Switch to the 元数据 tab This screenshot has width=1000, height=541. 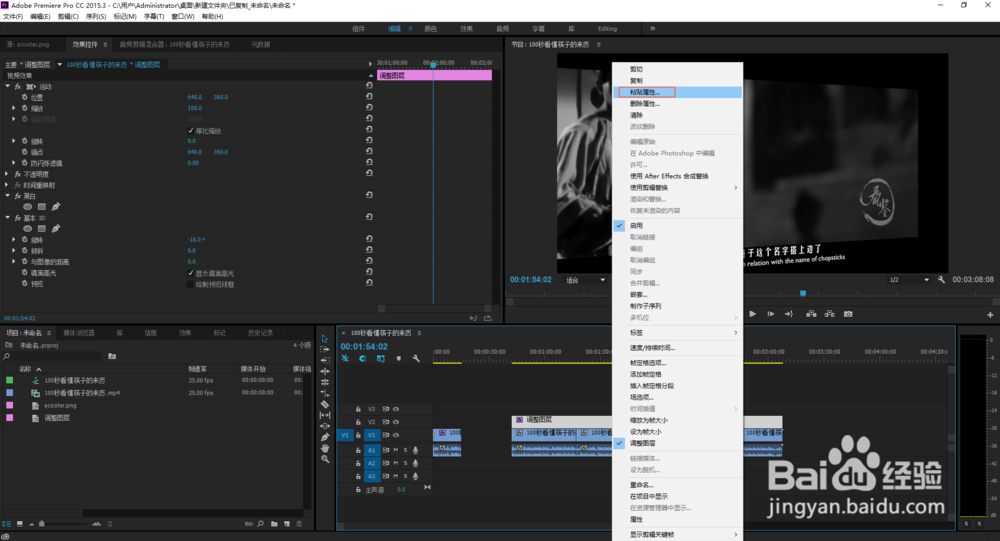point(261,45)
